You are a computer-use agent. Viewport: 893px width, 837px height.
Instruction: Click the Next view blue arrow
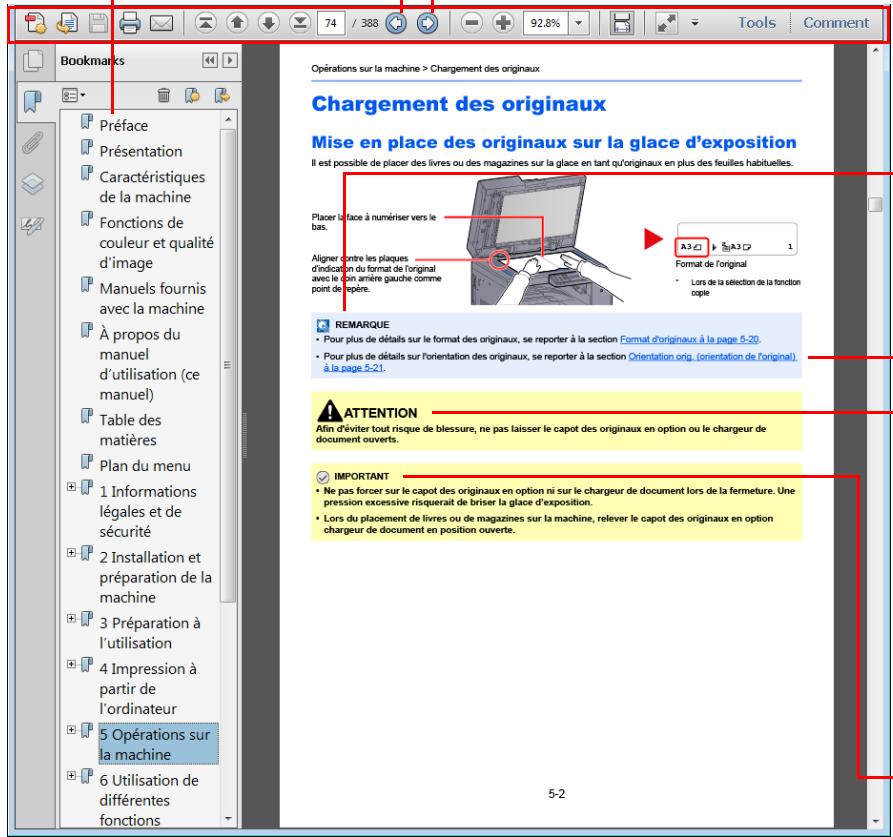(x=428, y=23)
